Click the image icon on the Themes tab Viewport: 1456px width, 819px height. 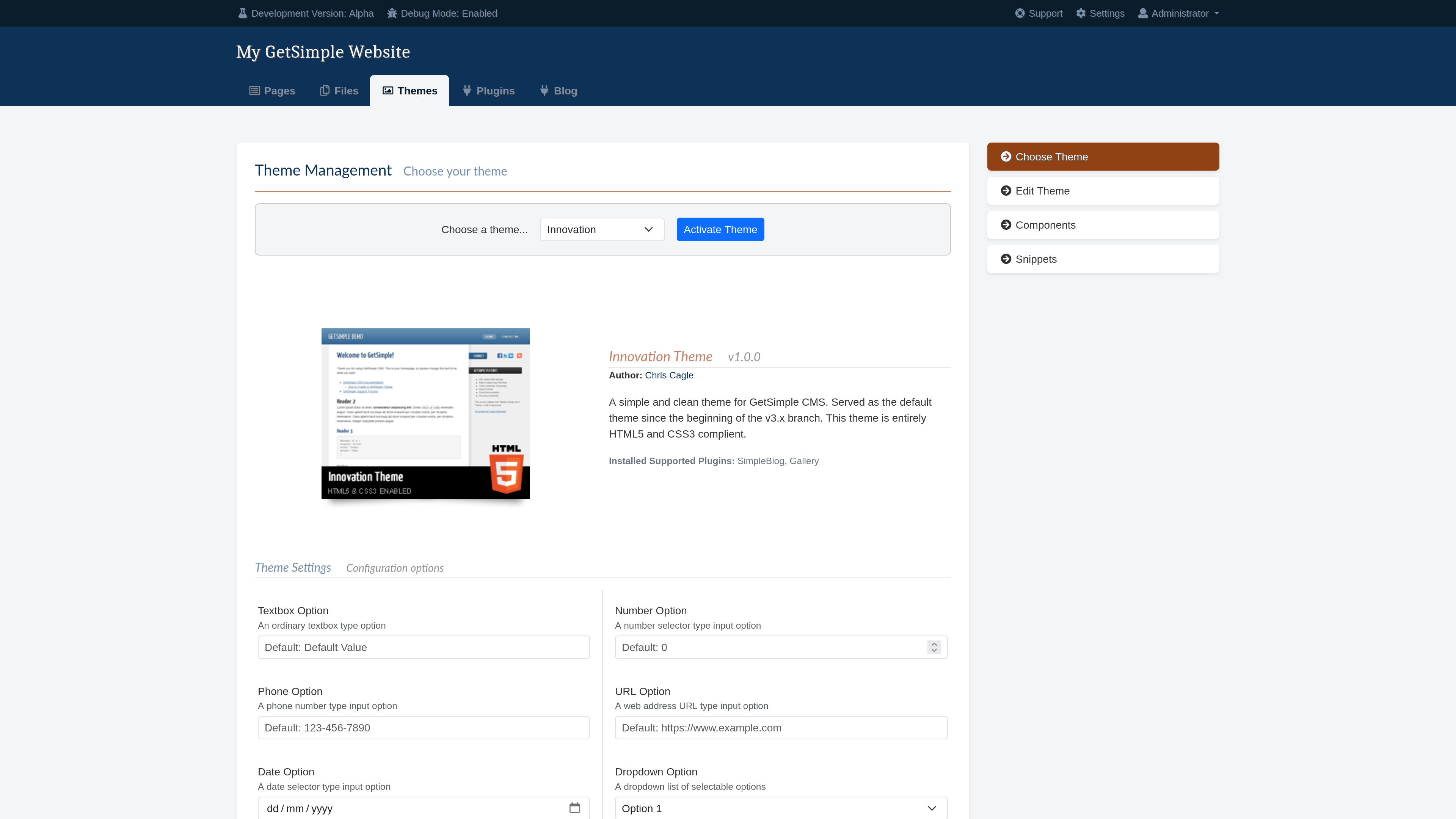388,91
